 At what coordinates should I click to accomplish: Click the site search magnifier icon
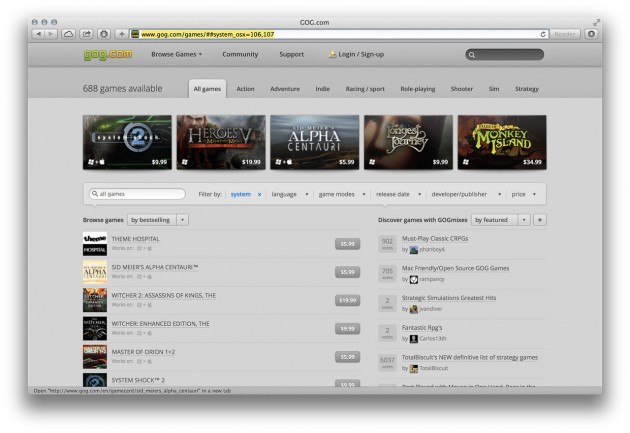pyautogui.click(x=472, y=55)
